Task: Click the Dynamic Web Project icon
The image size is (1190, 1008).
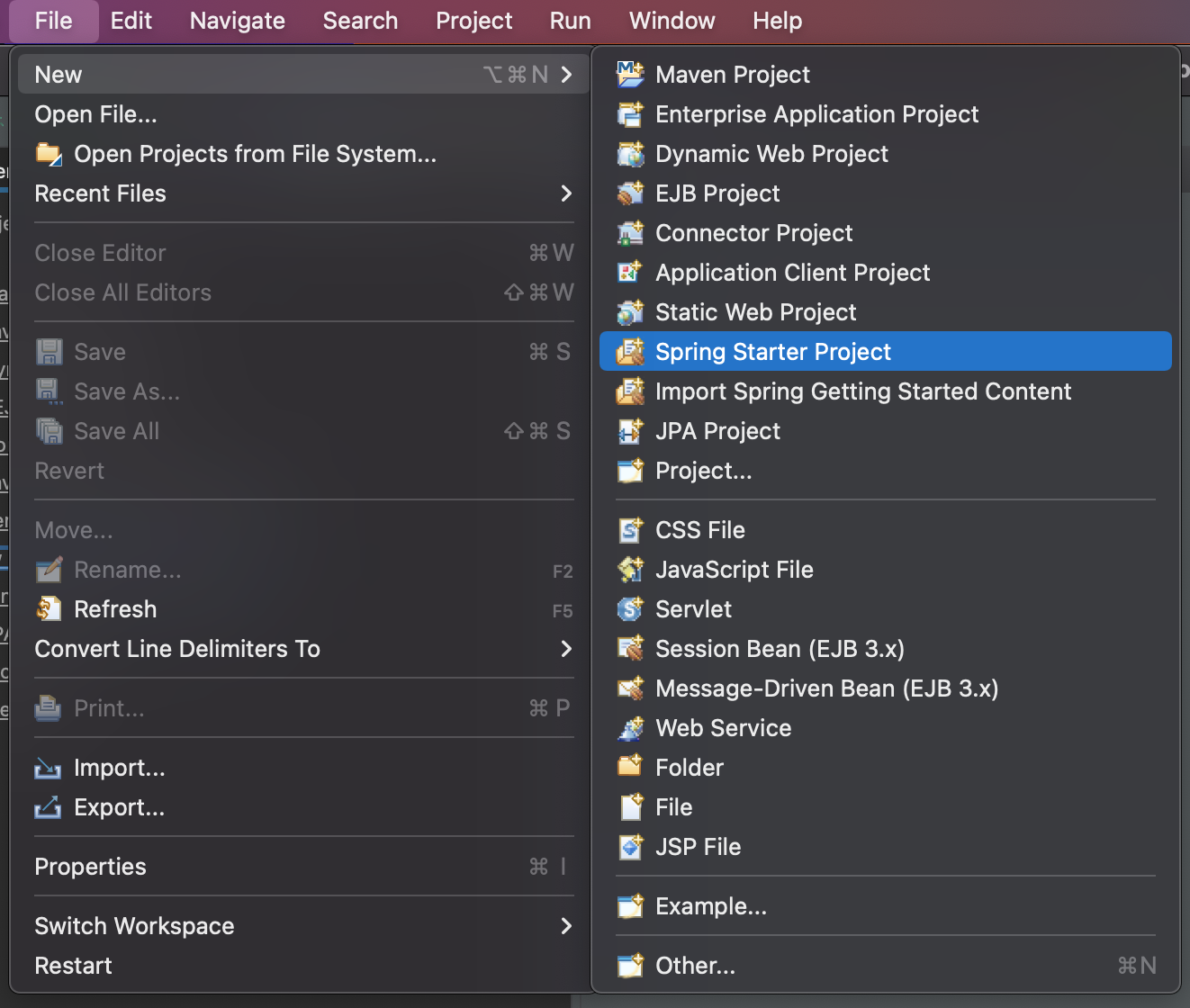Action: click(x=630, y=153)
